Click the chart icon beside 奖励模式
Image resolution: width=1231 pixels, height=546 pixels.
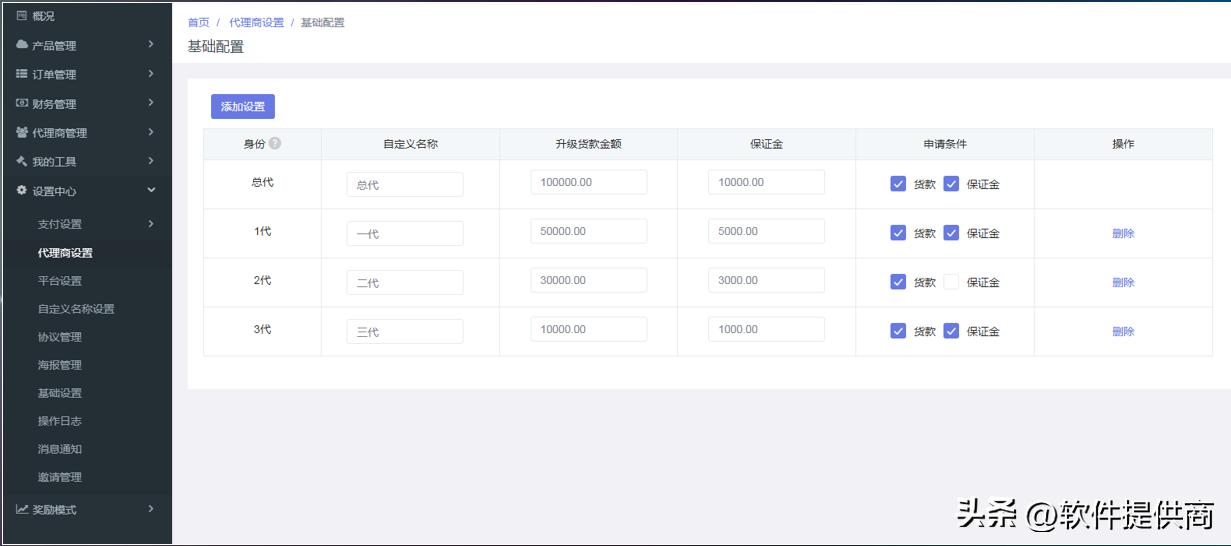pos(22,509)
